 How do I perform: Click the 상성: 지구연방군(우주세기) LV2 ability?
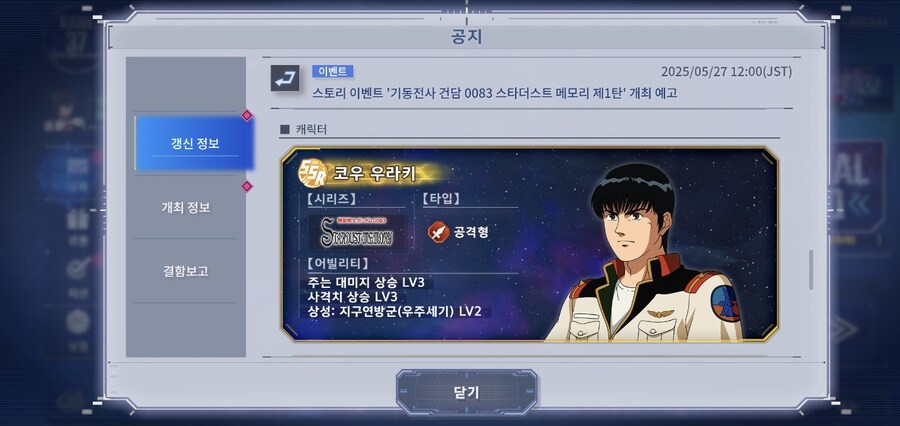(x=395, y=312)
